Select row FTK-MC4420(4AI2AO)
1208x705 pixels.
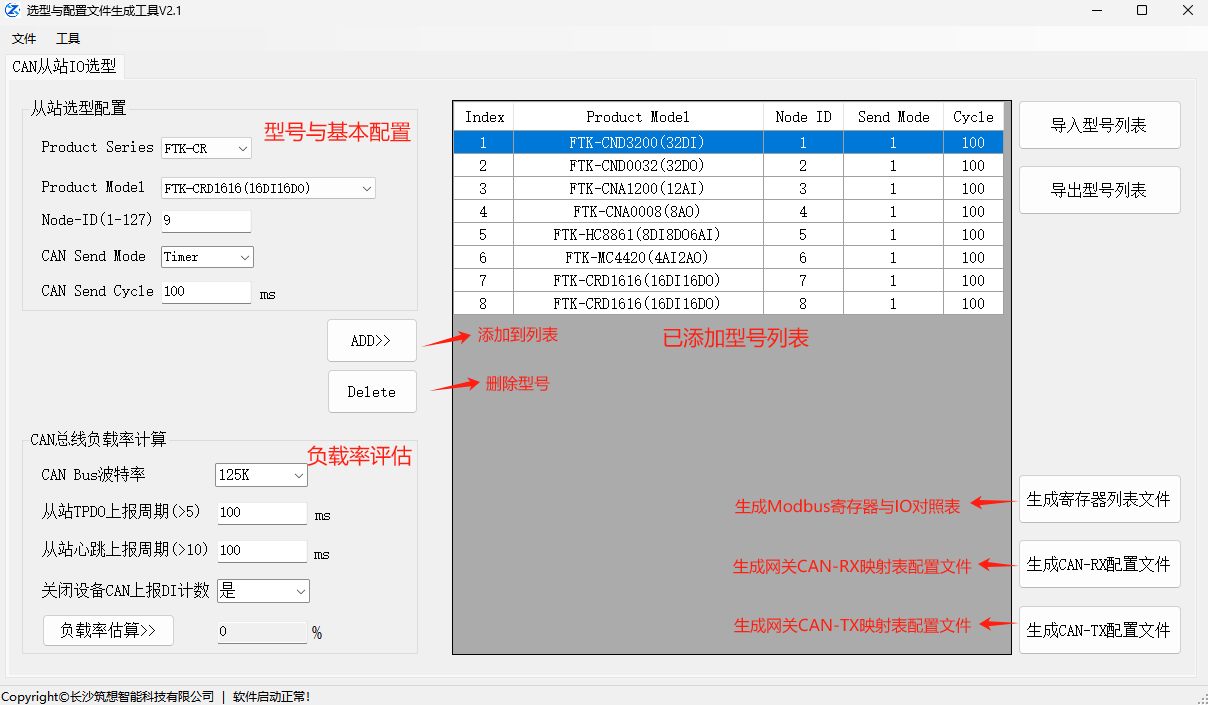(x=728, y=258)
